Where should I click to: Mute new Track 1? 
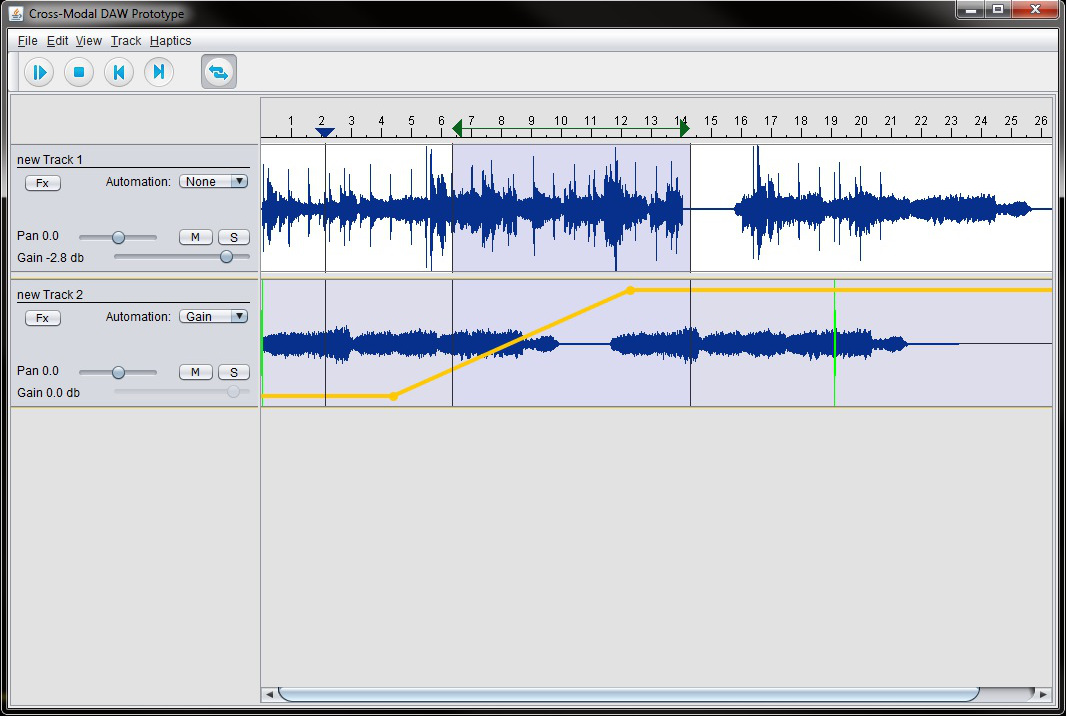195,237
